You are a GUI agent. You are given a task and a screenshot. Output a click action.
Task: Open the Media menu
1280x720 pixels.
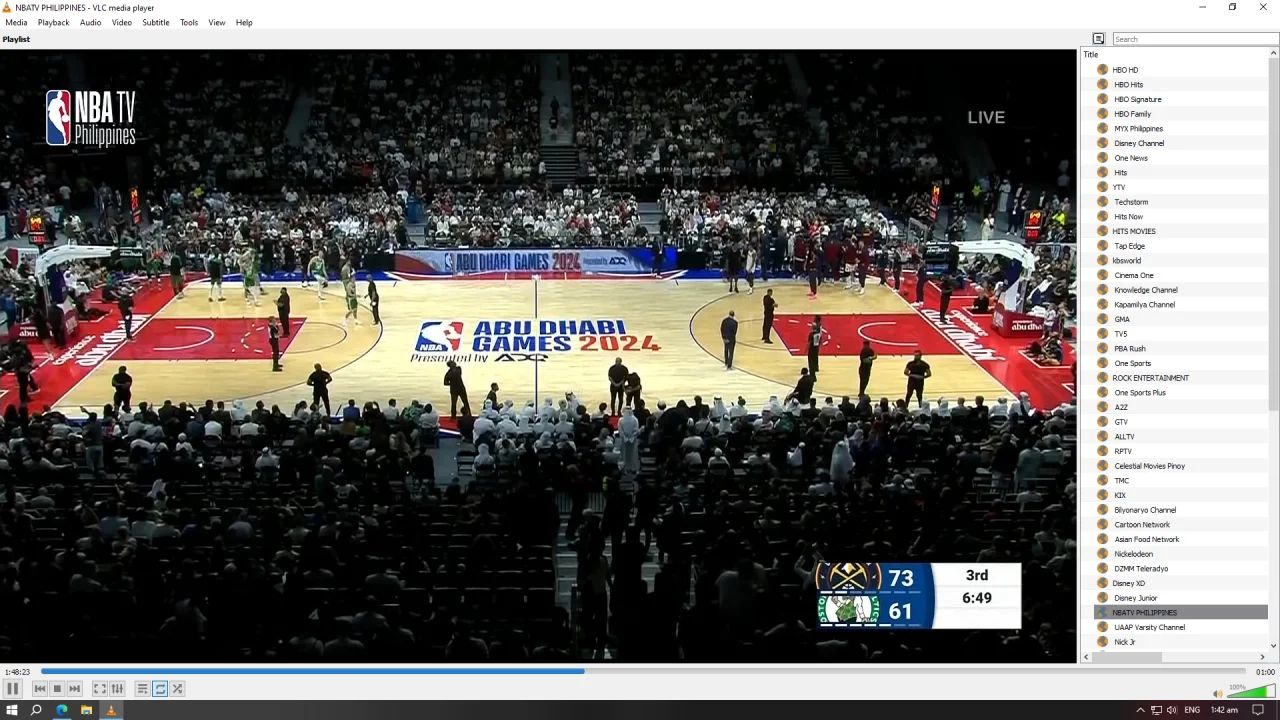click(x=16, y=22)
